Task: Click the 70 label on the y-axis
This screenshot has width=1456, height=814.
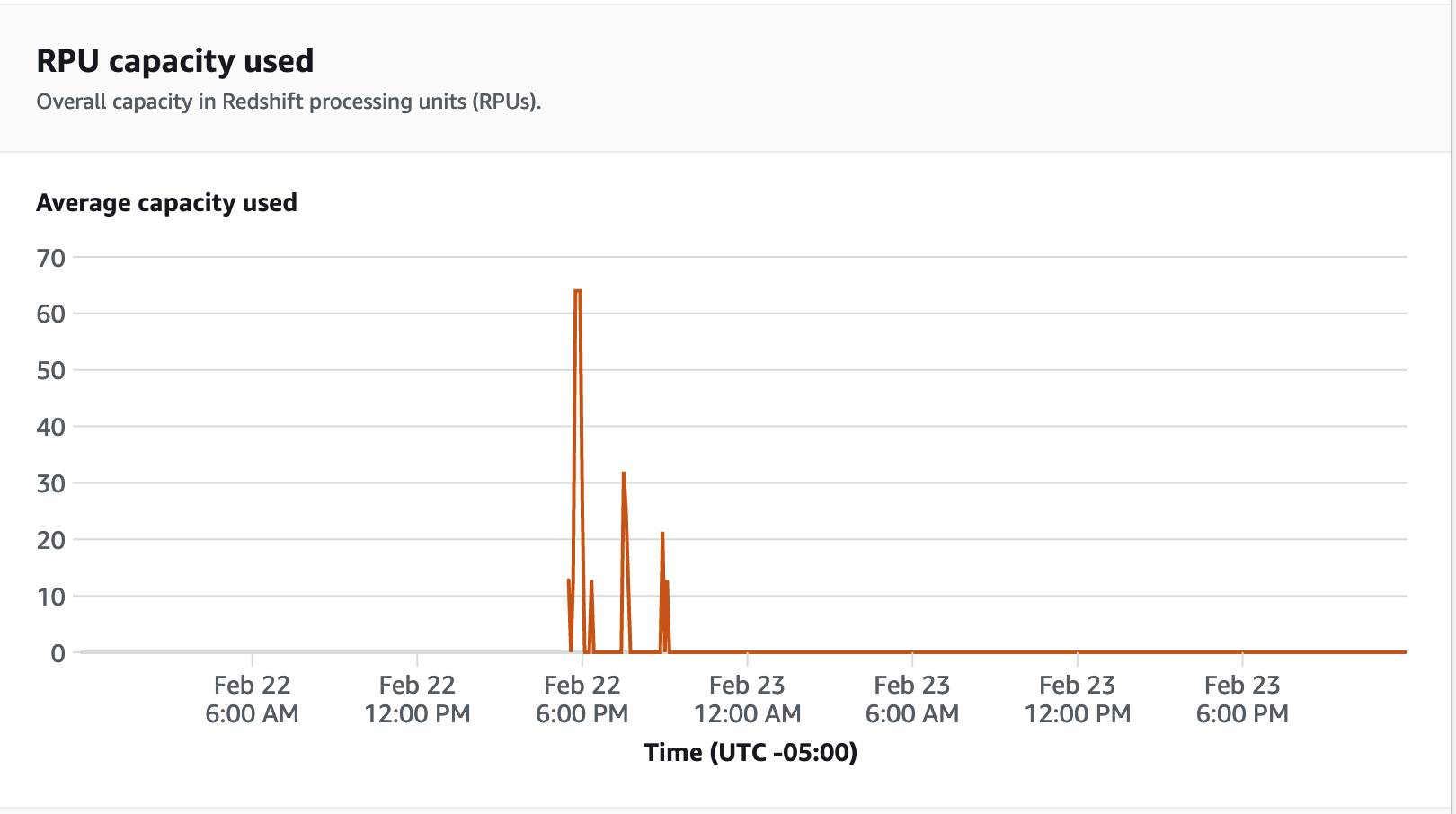Action: coord(51,258)
